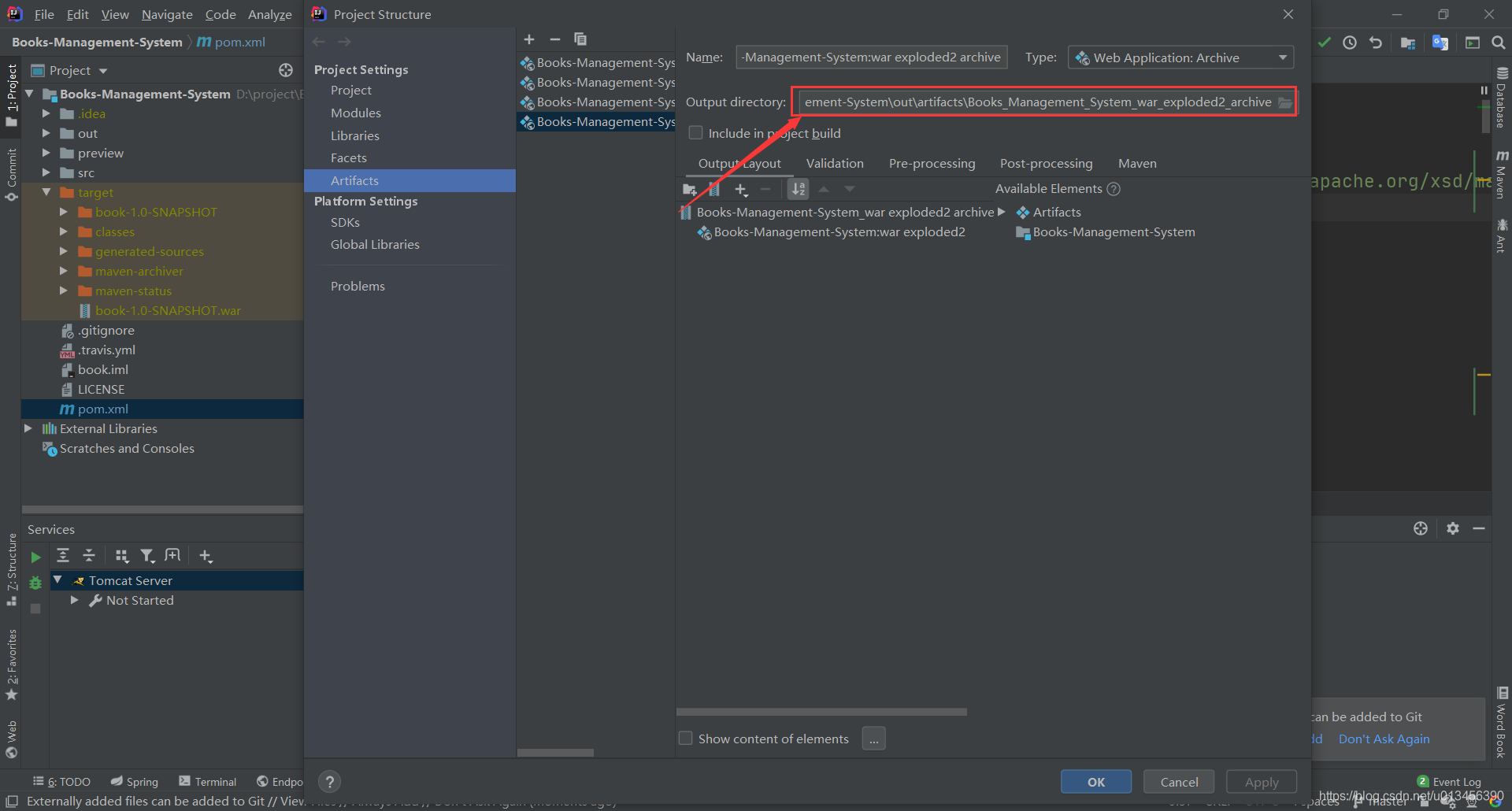Screen dimensions: 1512x811
Task: Create directory in output layout toolbar
Action: tap(689, 189)
